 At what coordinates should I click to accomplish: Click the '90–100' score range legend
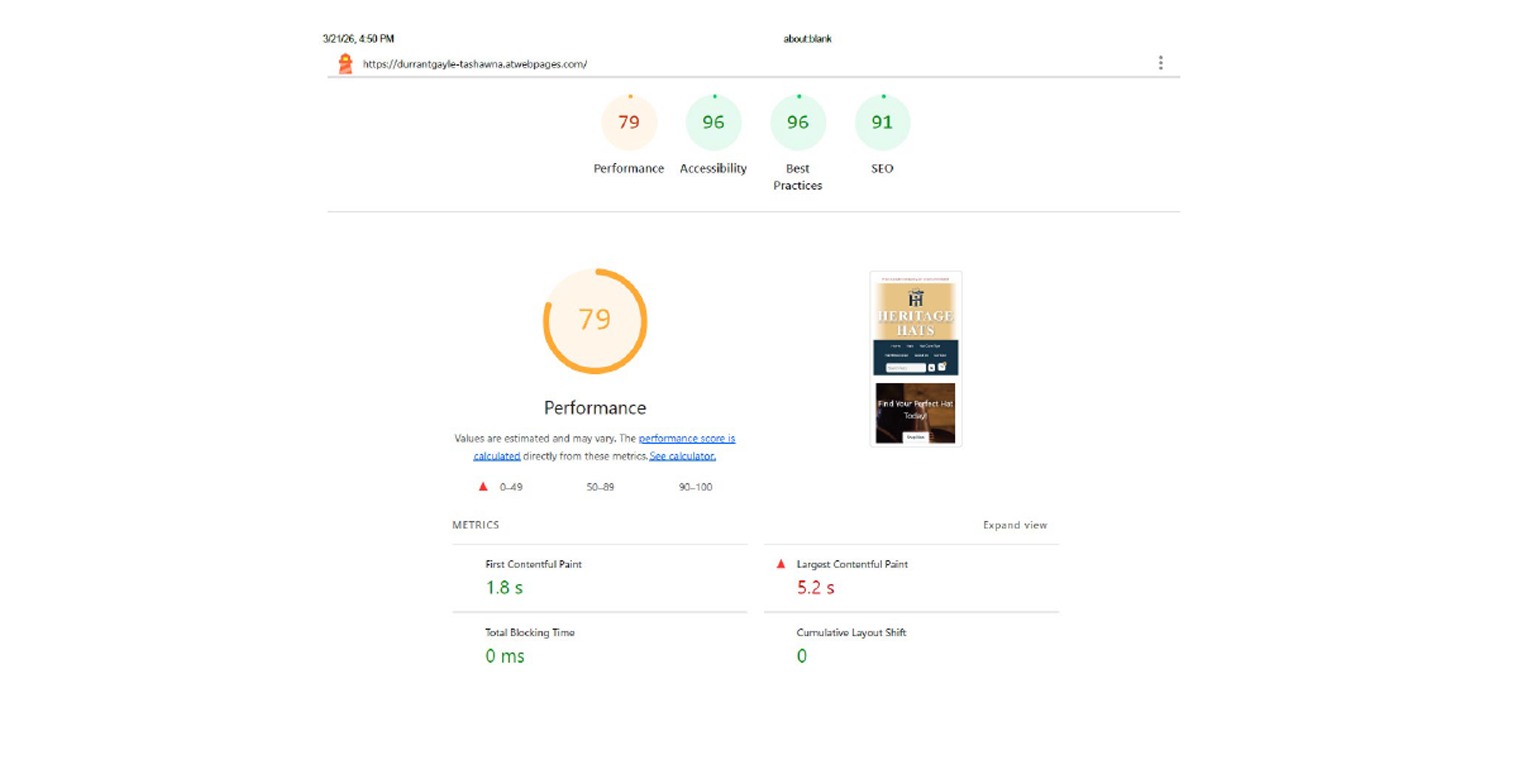[695, 487]
